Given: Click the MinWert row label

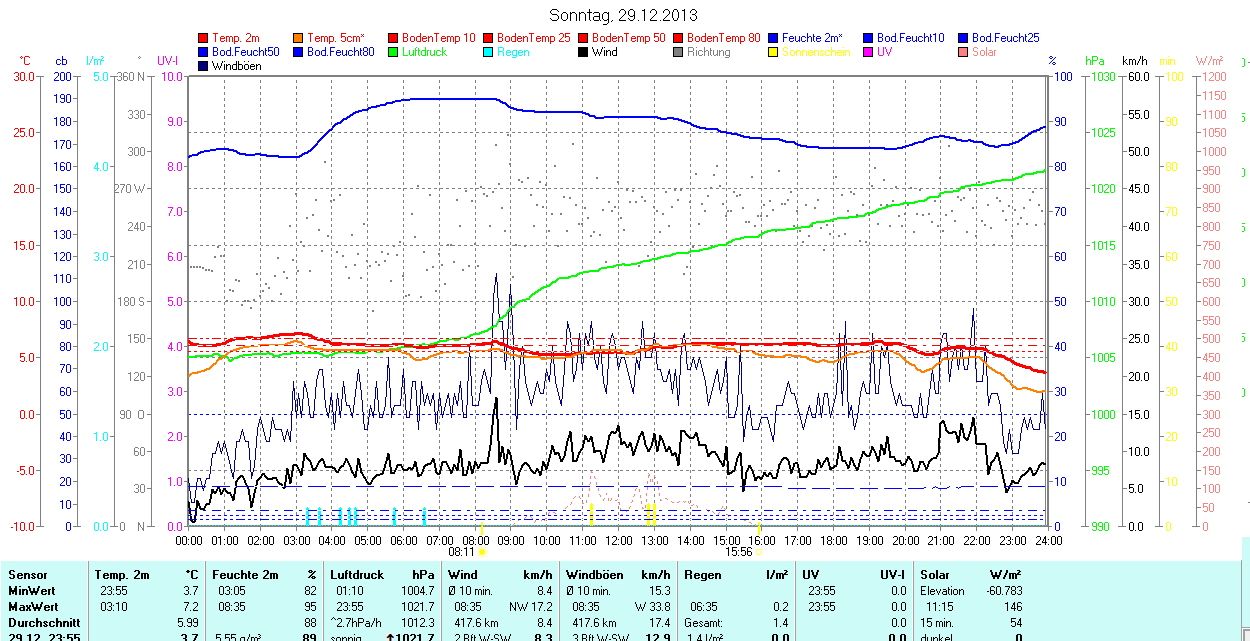Looking at the screenshot, I should [x=30, y=591].
